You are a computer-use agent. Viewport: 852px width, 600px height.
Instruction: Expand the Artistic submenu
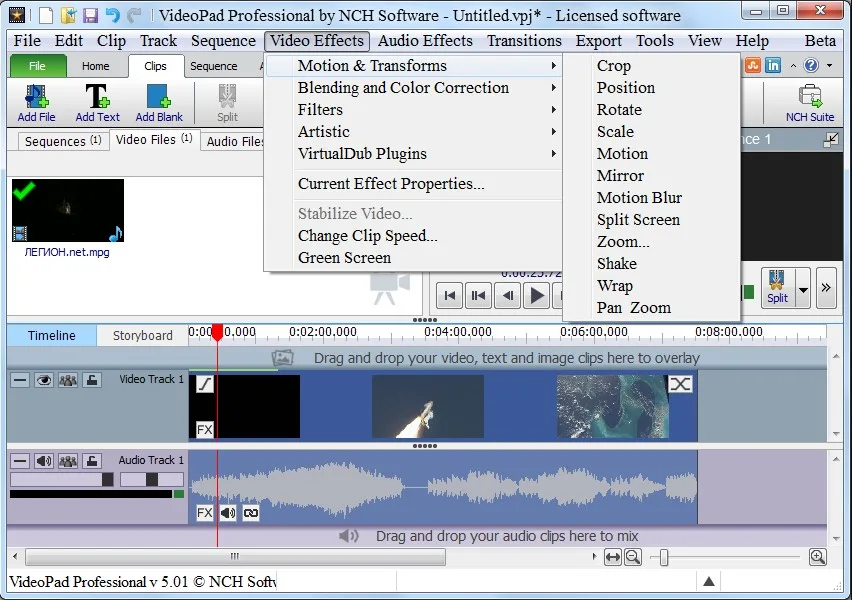413,132
